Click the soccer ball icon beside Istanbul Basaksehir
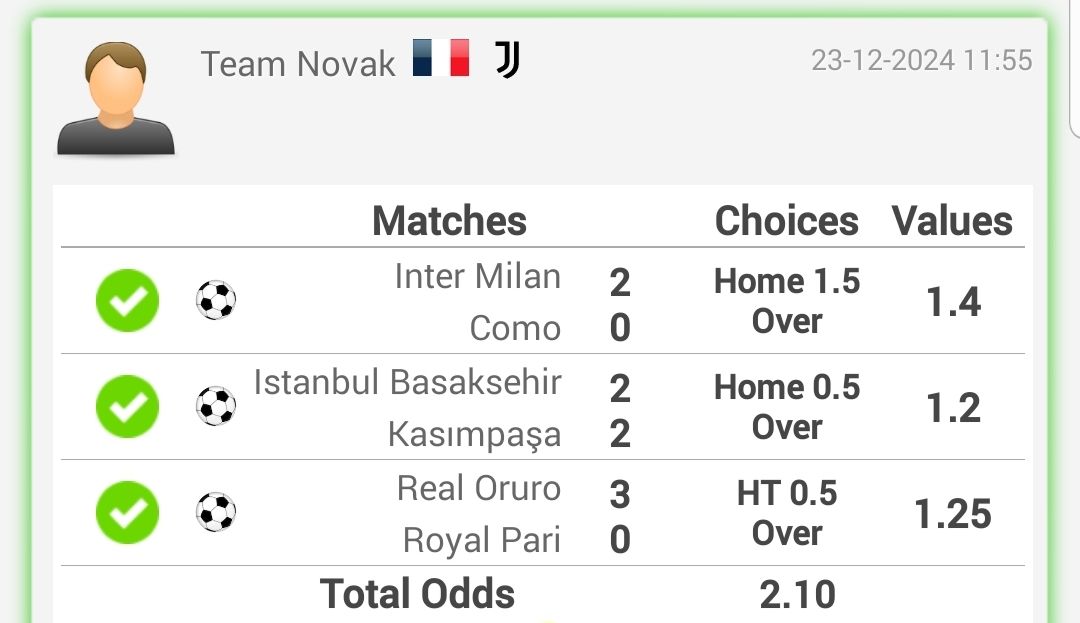Viewport: 1080px width, 623px height. tap(216, 406)
